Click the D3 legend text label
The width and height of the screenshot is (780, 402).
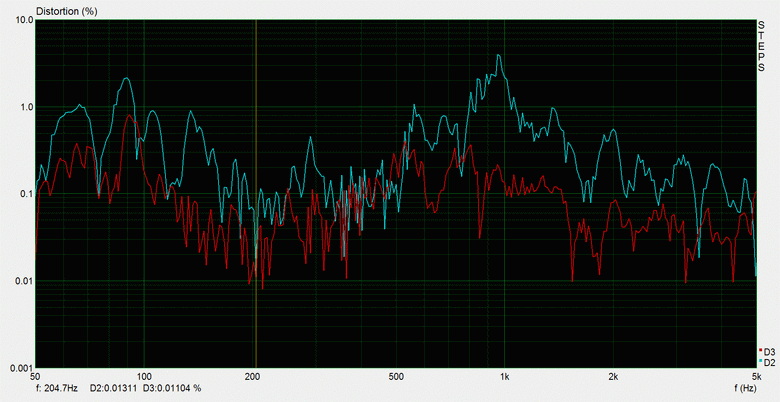coord(769,352)
